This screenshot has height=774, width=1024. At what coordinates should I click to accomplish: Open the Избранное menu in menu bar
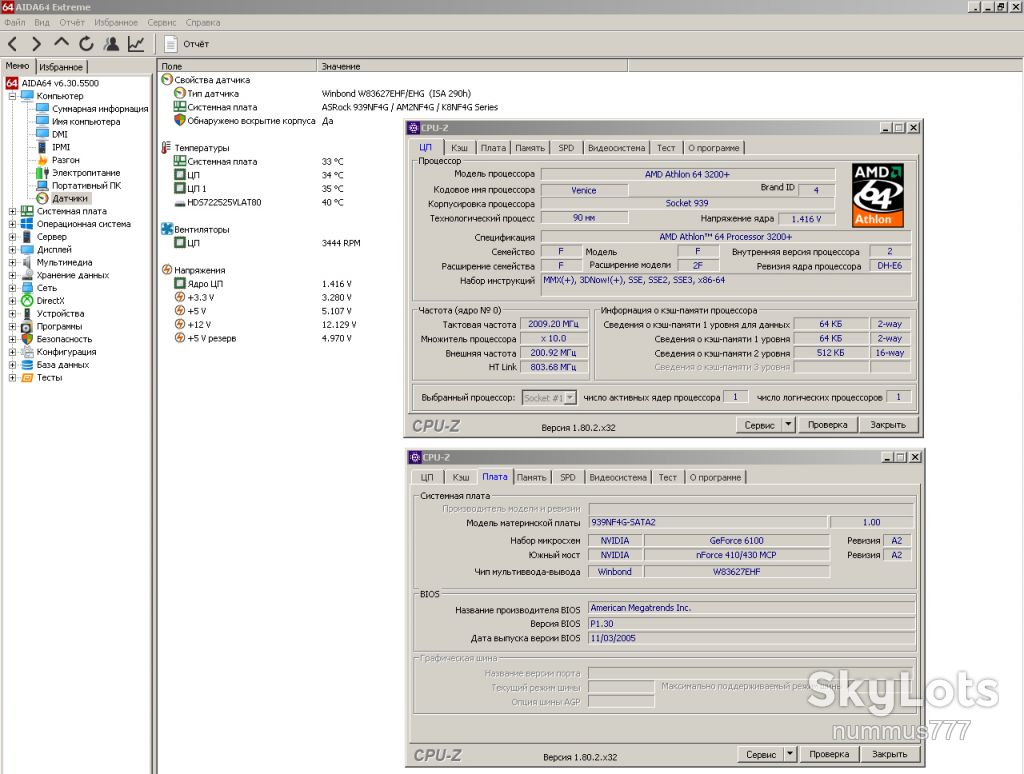[116, 22]
